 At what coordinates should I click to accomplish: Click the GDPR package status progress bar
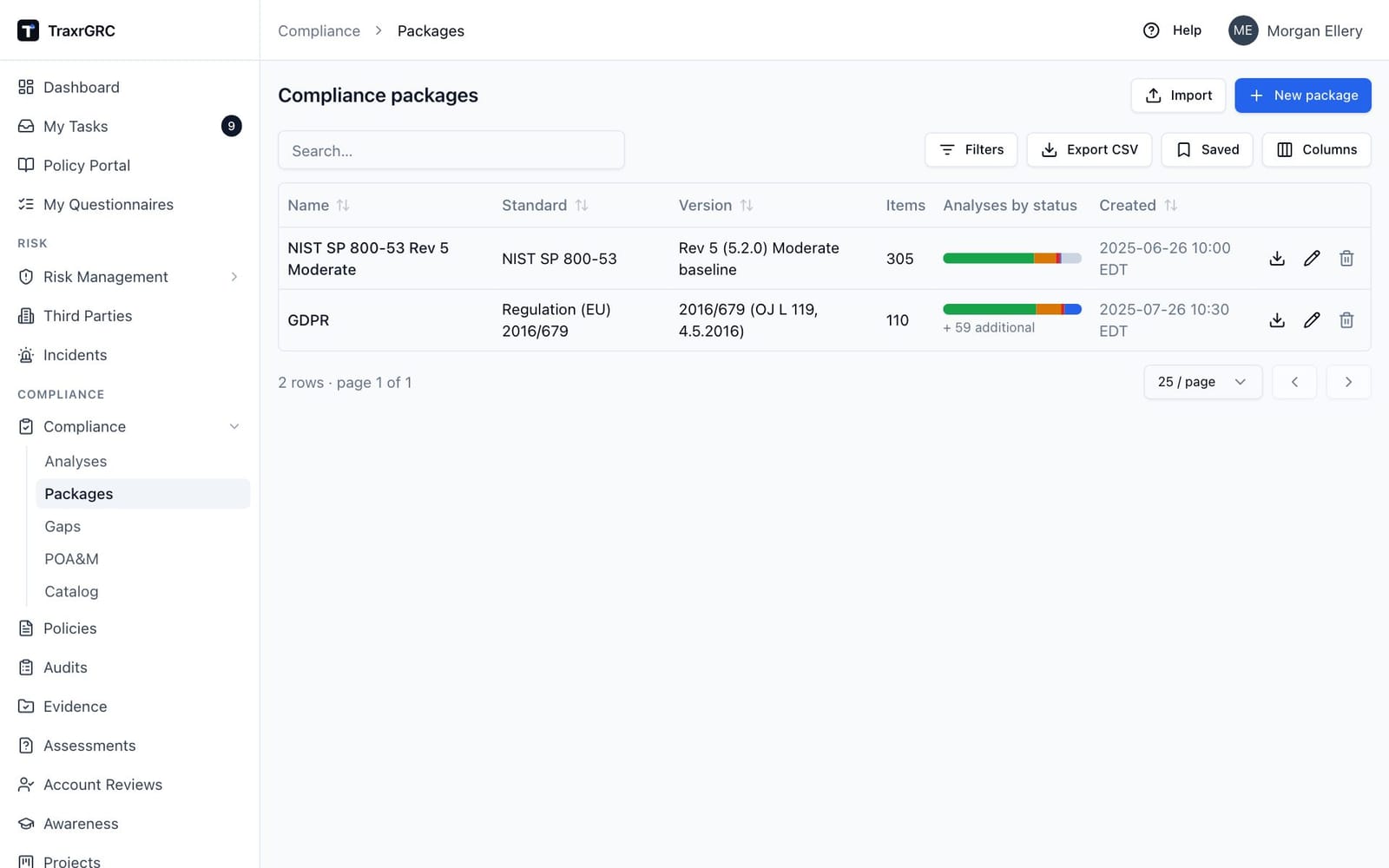pyautogui.click(x=1012, y=310)
